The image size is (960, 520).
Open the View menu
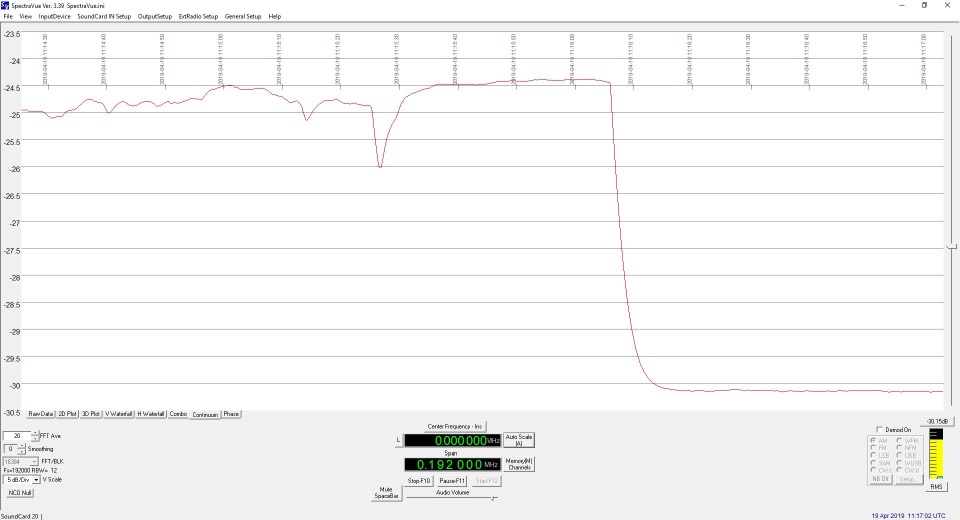26,17
